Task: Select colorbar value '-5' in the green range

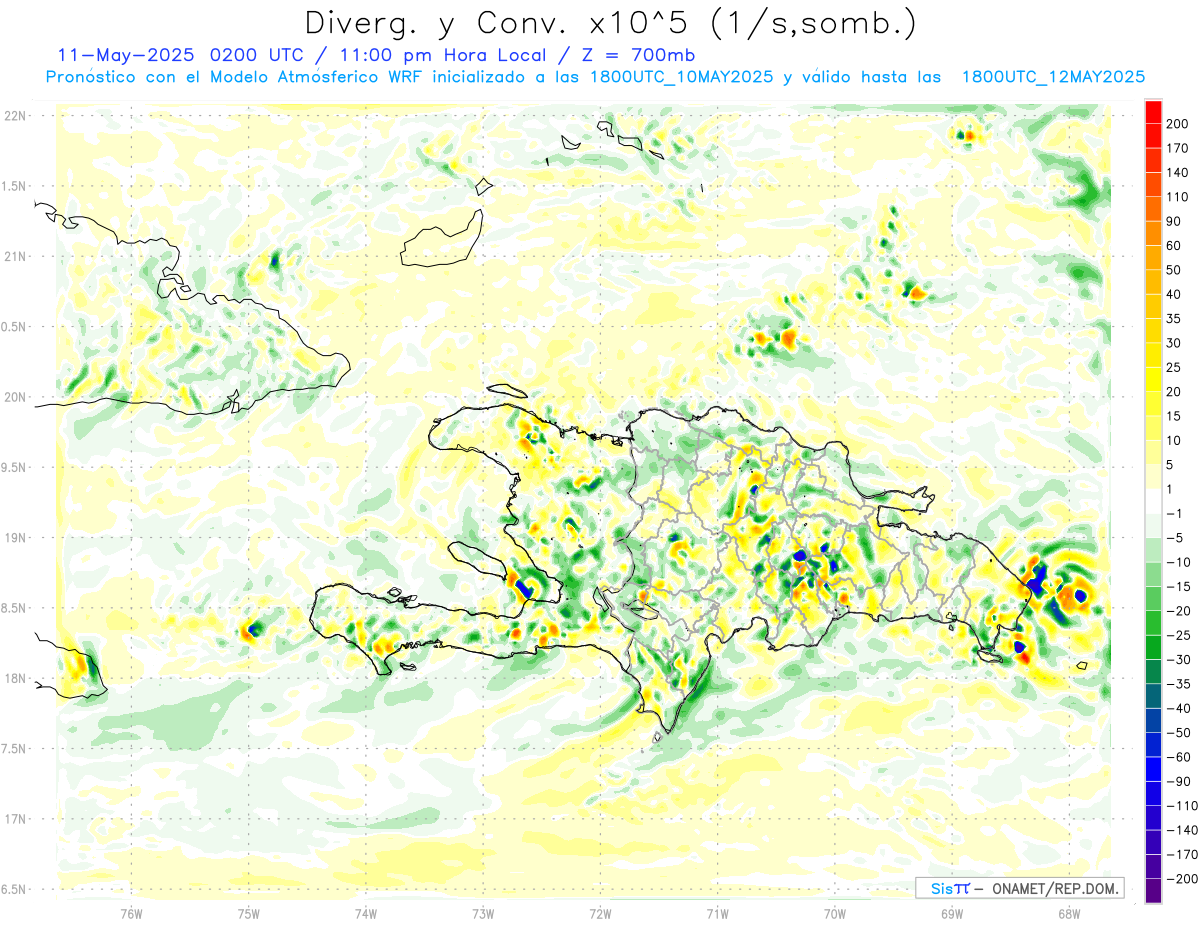Action: (1174, 538)
